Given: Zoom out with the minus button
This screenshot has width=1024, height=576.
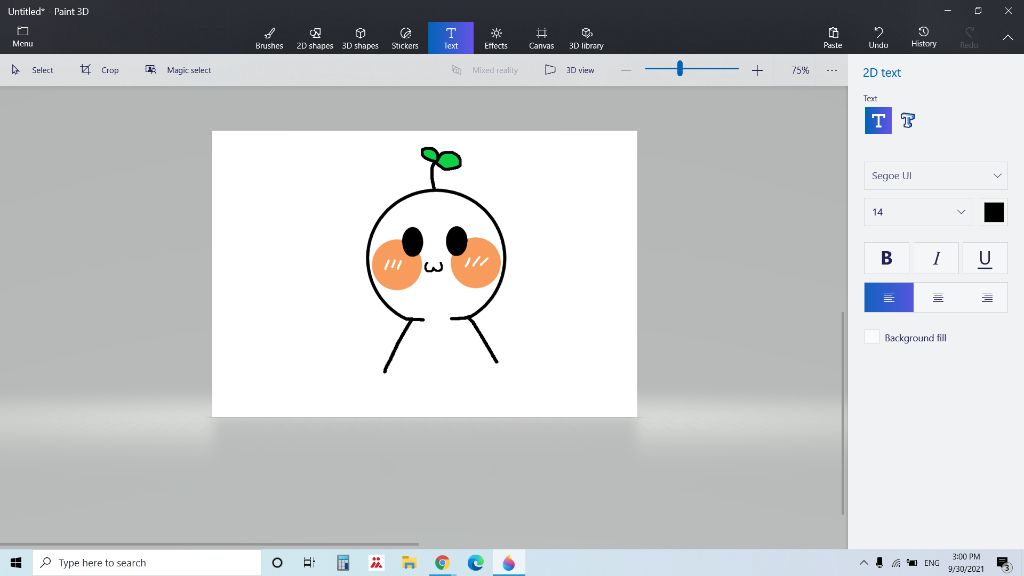Looking at the screenshot, I should pos(626,70).
